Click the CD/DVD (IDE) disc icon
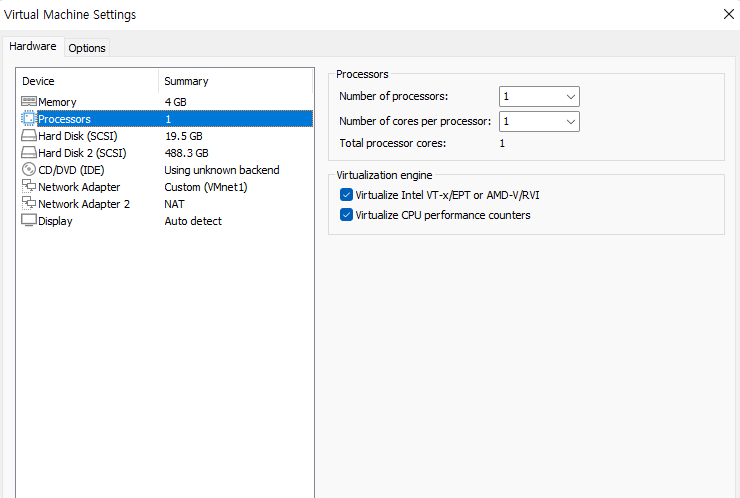Viewport: 740px width, 498px height. 29,169
